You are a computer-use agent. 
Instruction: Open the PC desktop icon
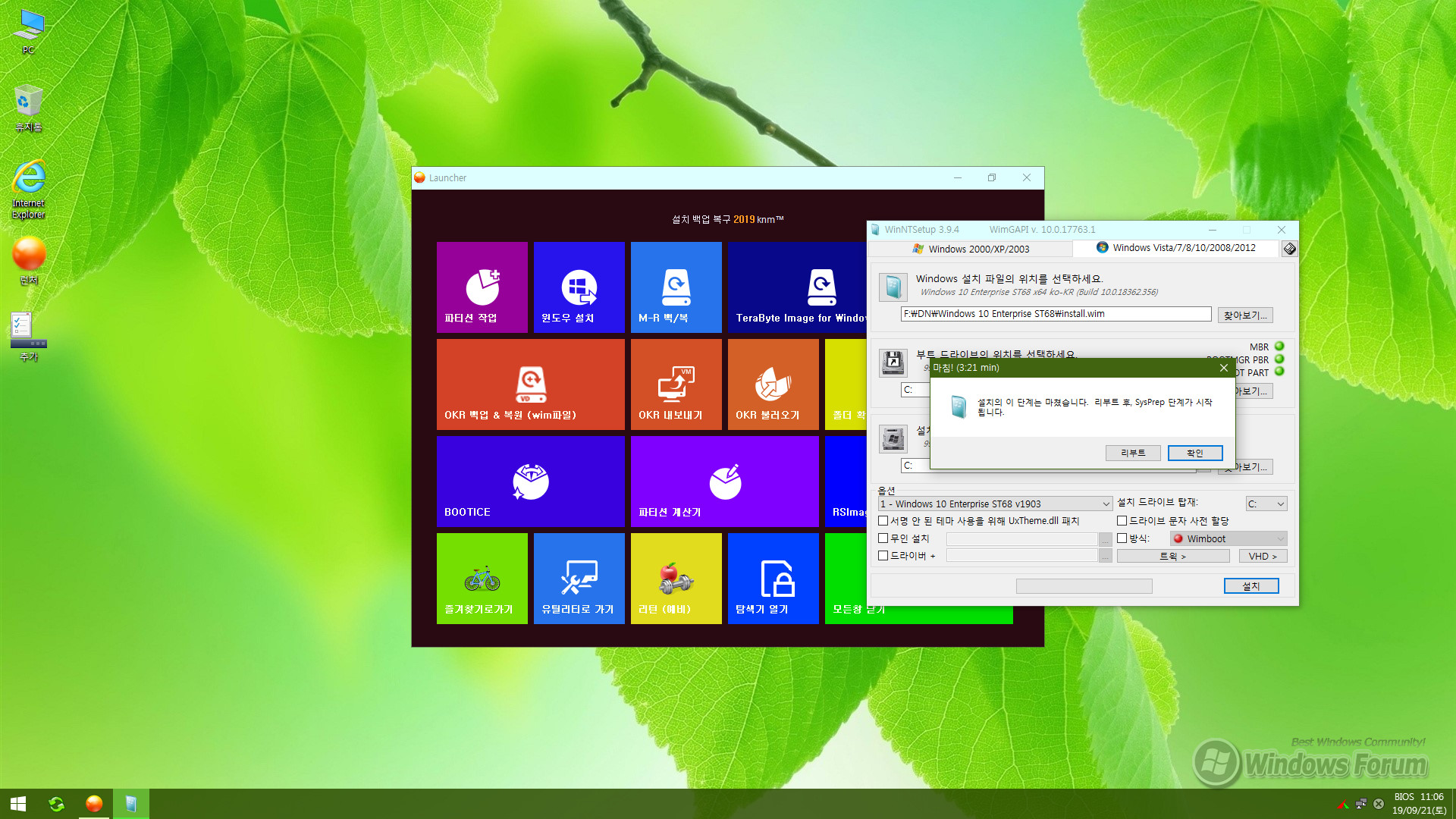click(x=28, y=32)
